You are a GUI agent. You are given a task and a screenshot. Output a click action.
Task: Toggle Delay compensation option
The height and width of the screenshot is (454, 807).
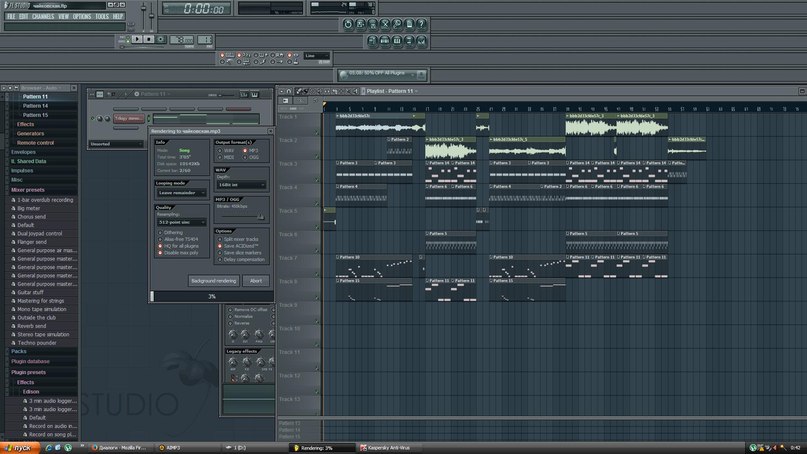[x=241, y=259]
